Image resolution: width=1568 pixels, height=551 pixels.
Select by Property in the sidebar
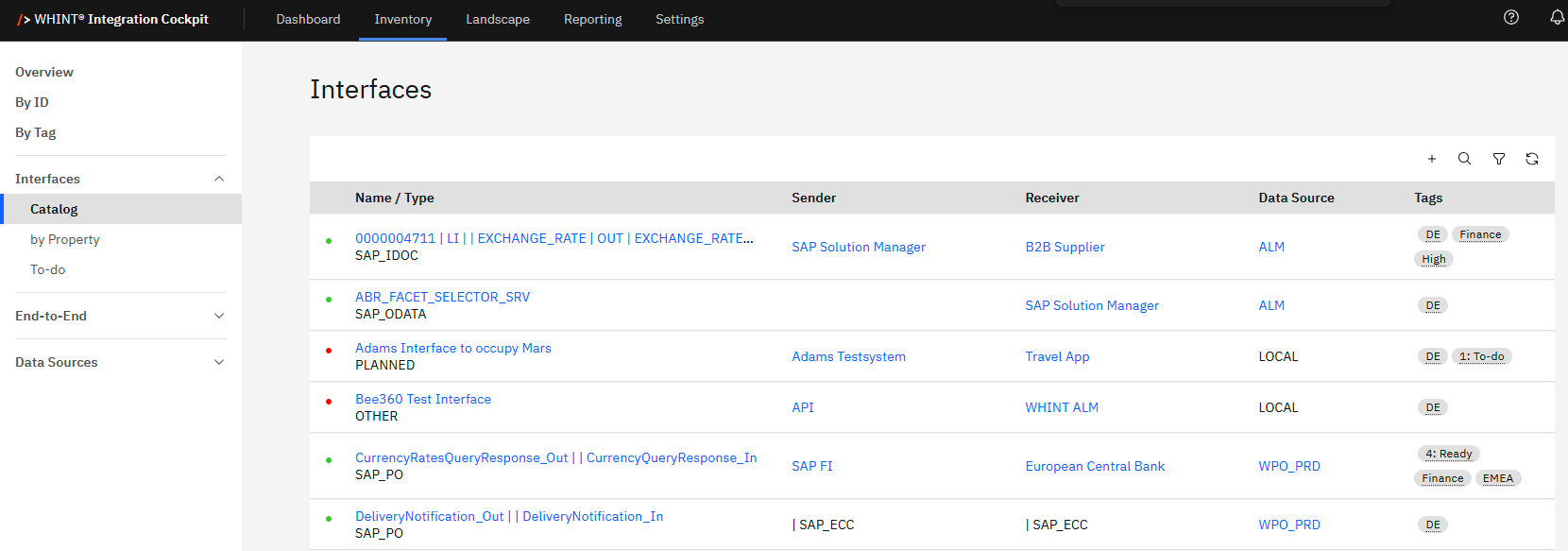tap(65, 239)
